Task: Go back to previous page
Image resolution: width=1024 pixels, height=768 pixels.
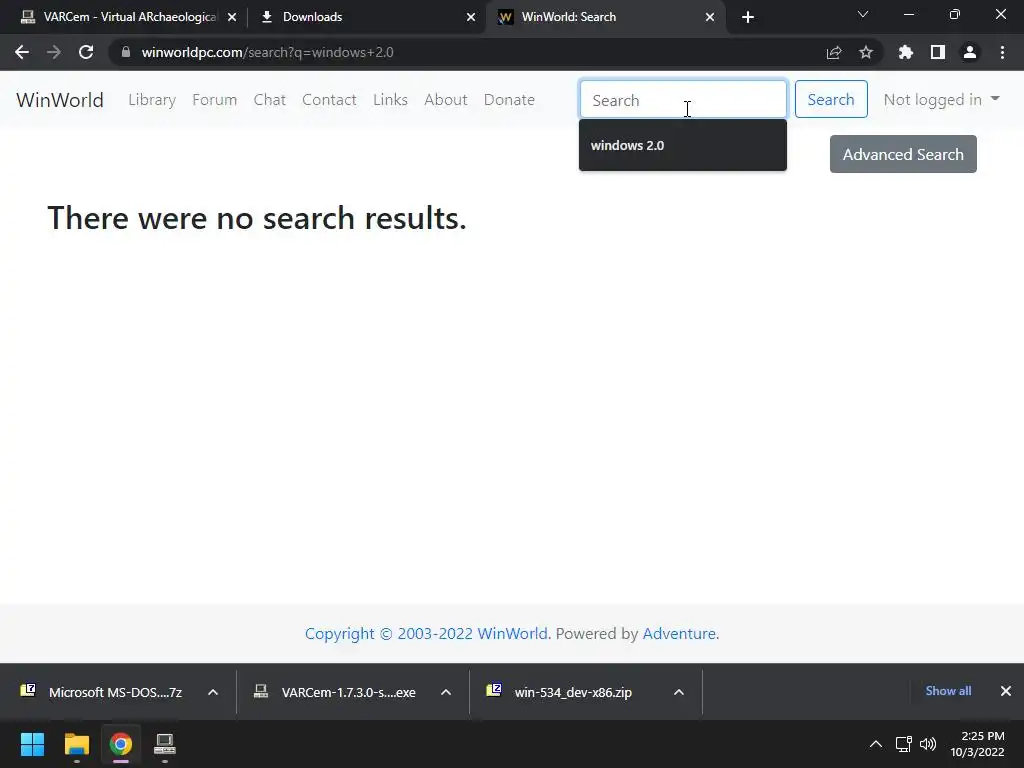Action: coord(22,52)
